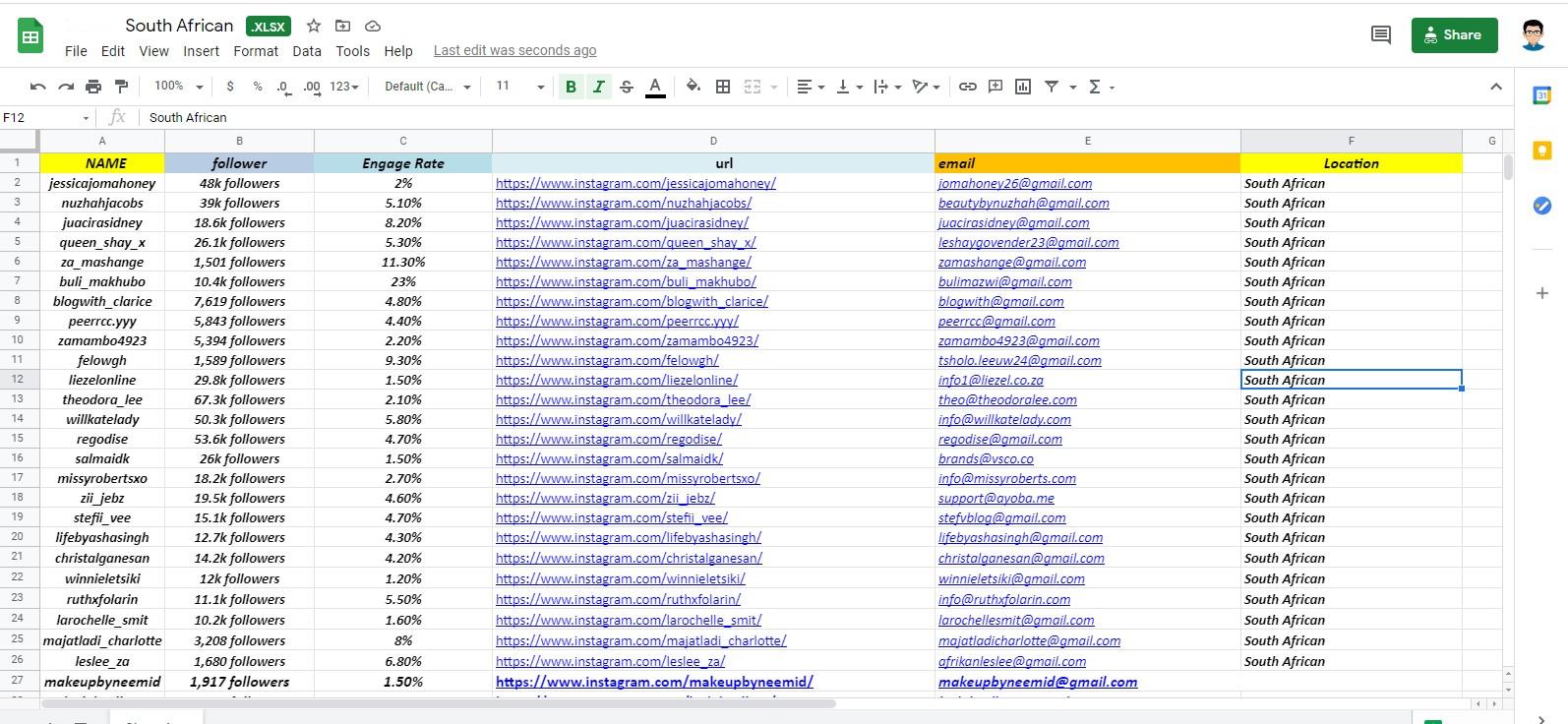The height and width of the screenshot is (724, 1568).
Task: Select the paint format tool
Action: (x=121, y=87)
